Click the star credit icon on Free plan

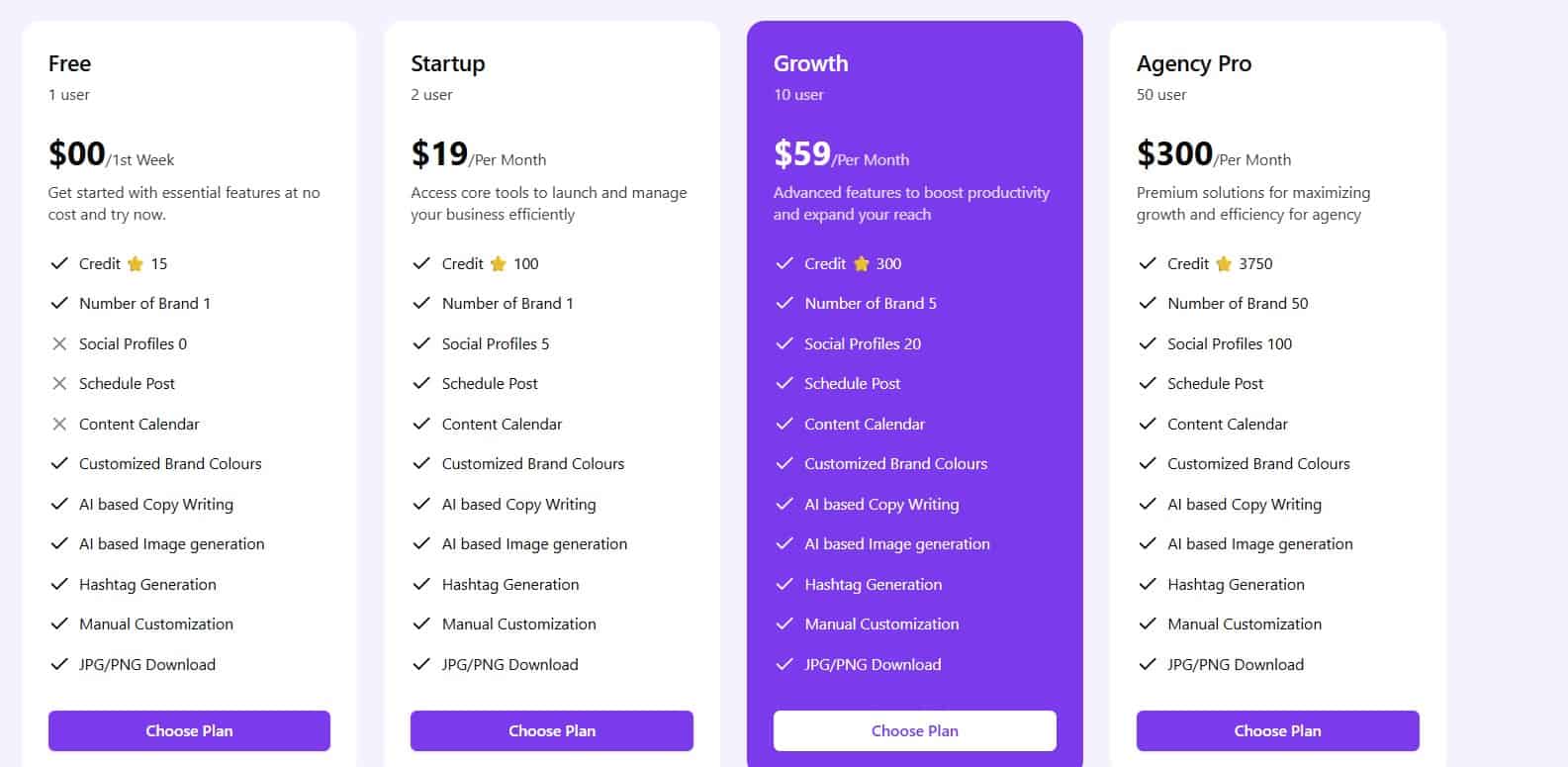pos(134,263)
